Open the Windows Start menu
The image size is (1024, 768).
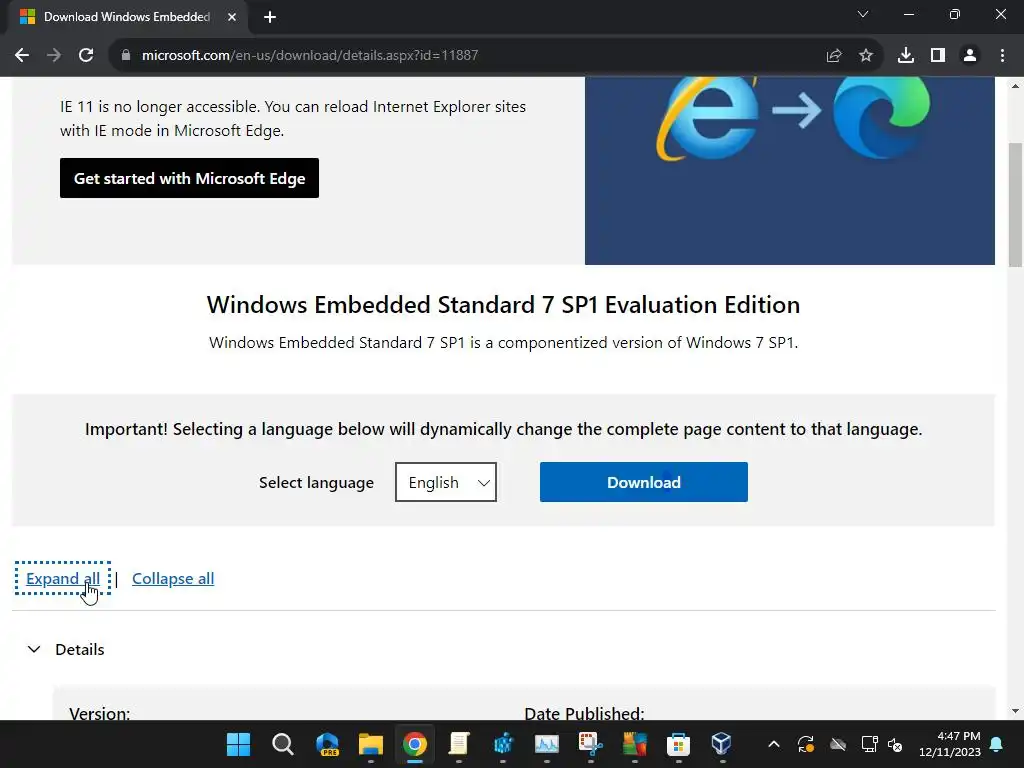click(238, 744)
